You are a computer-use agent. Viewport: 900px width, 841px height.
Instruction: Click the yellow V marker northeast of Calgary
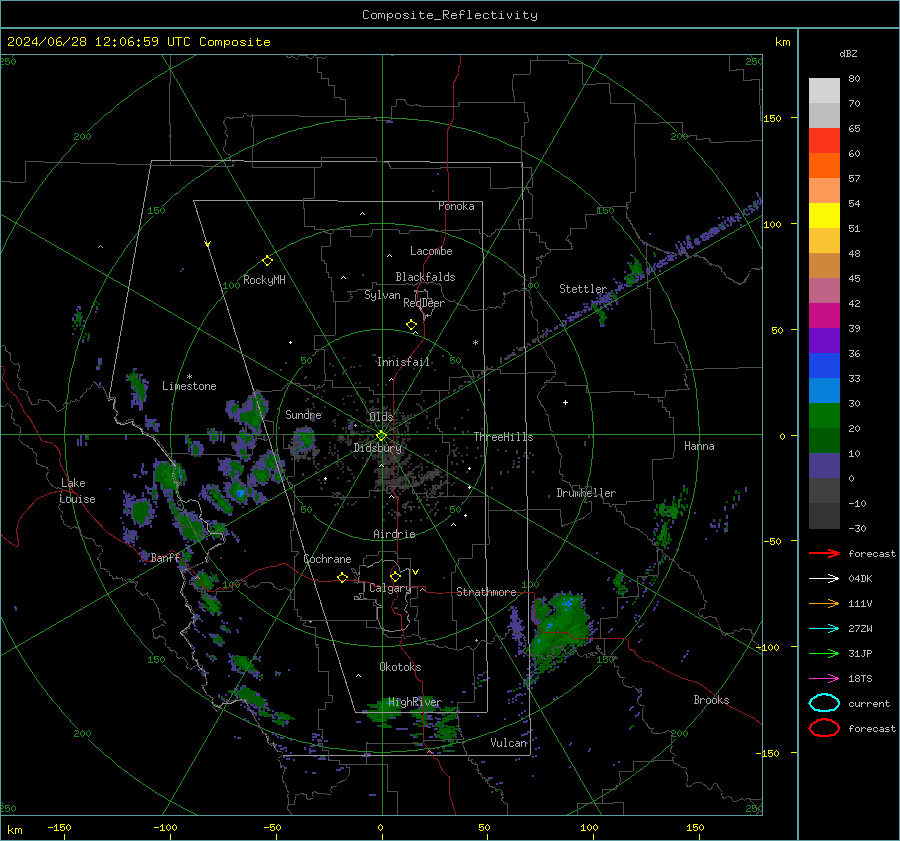(415, 572)
